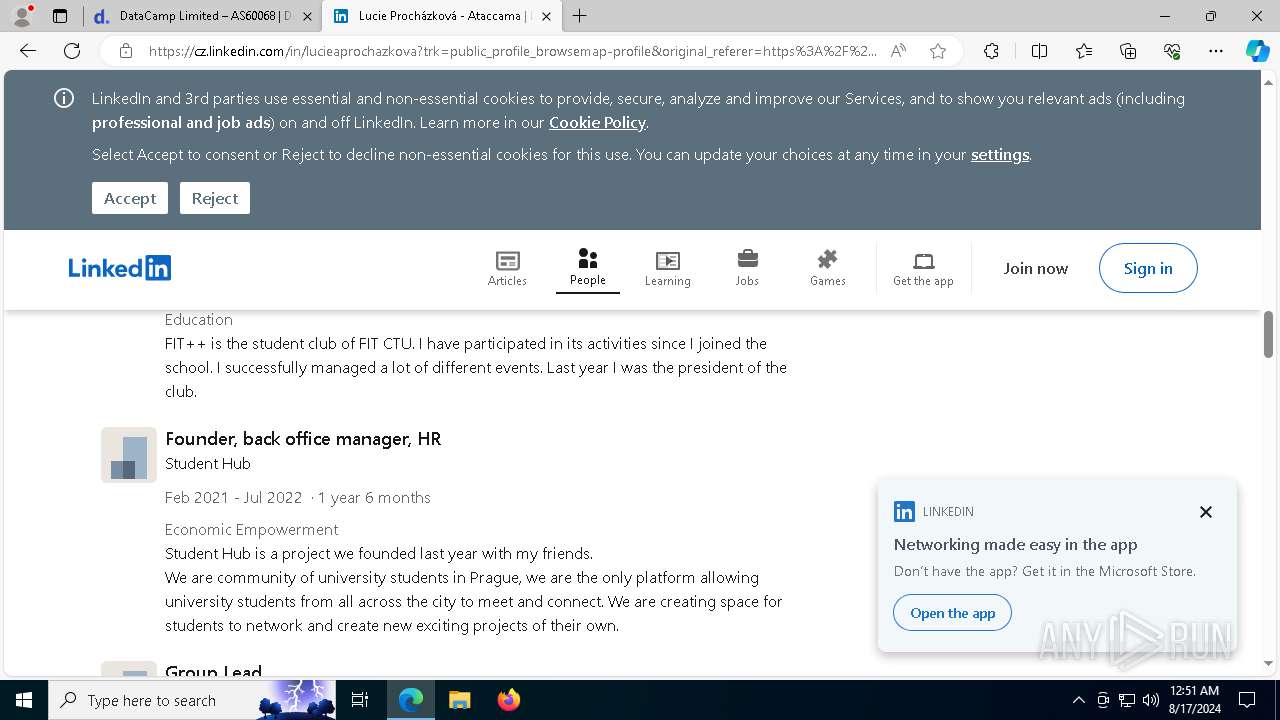
Task: Click the cookie notice info icon
Action: 64,98
